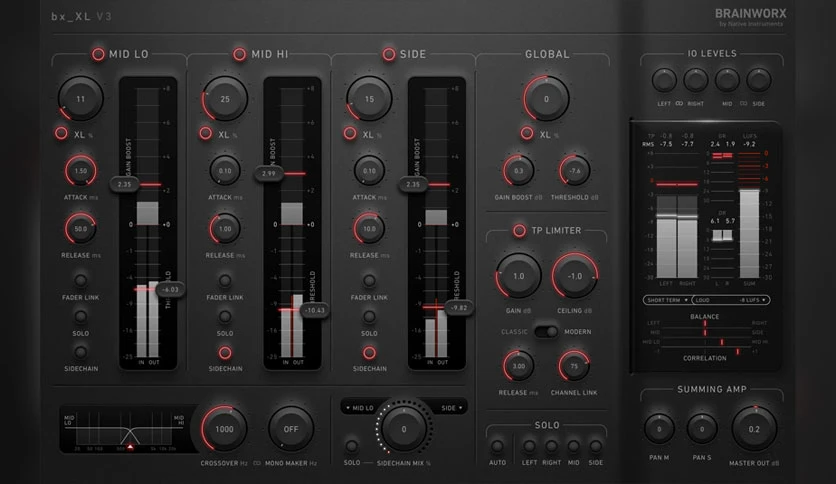Click the MID LO Release knob 50.0

pos(81,229)
